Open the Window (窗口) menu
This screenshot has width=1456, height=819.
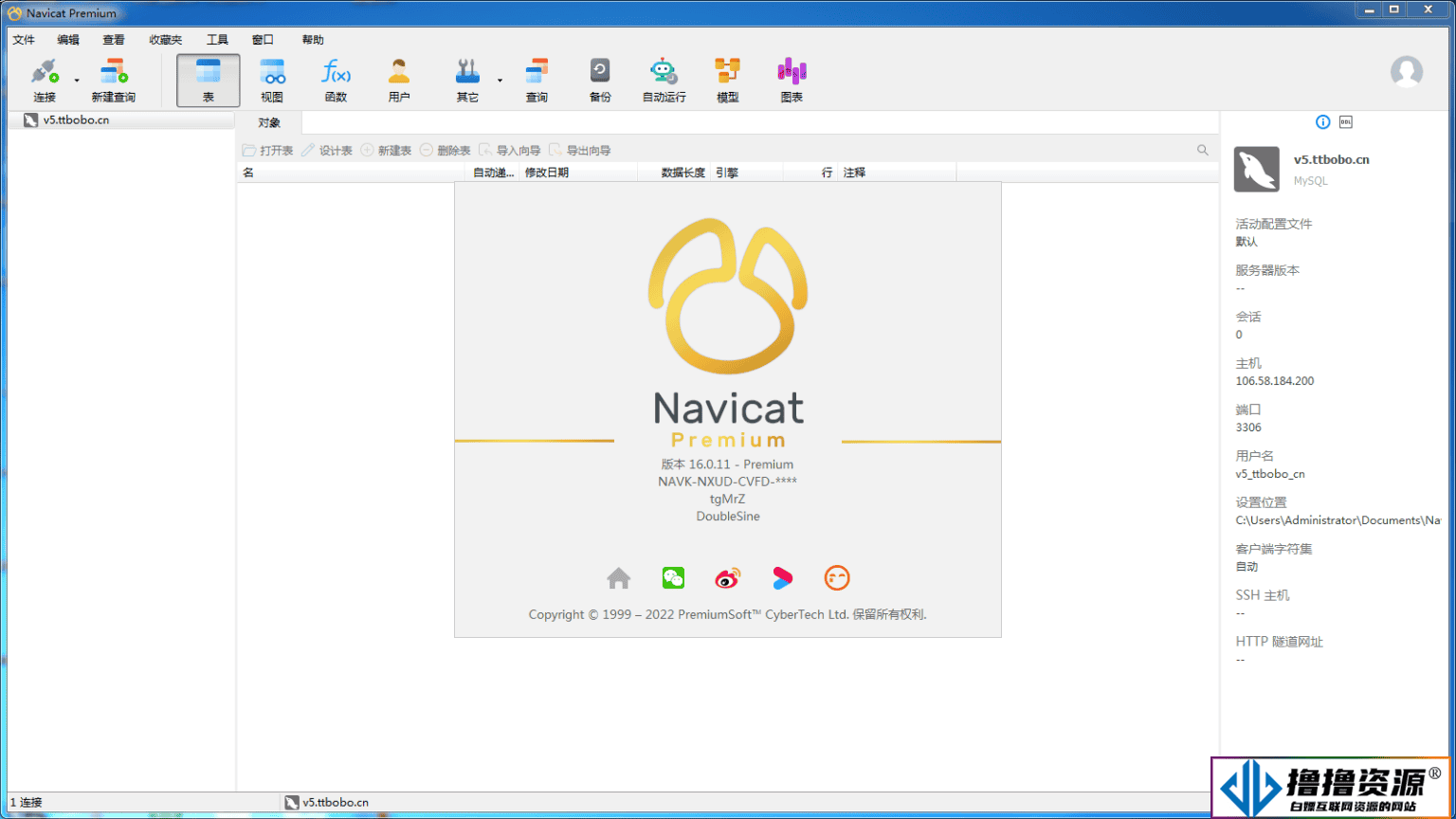263,40
